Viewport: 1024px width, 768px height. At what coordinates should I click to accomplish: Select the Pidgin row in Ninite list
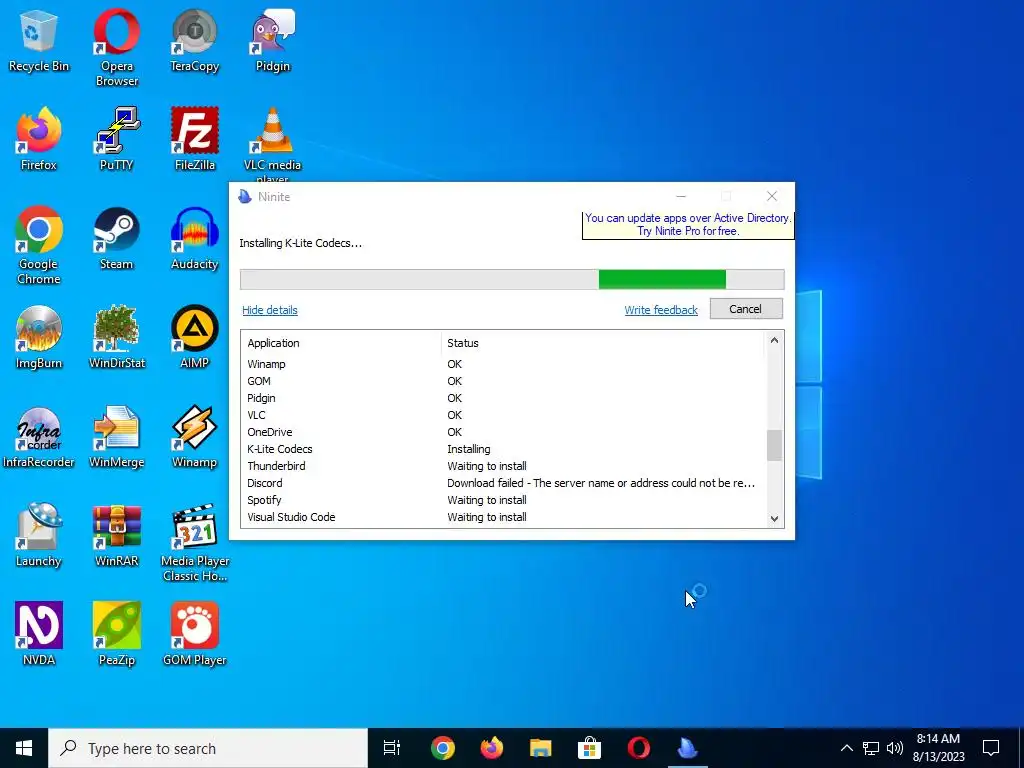pyautogui.click(x=503, y=398)
